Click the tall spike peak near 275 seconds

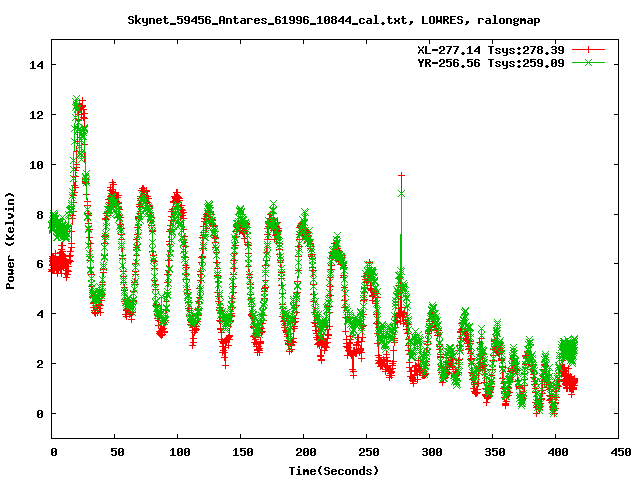[x=401, y=176]
